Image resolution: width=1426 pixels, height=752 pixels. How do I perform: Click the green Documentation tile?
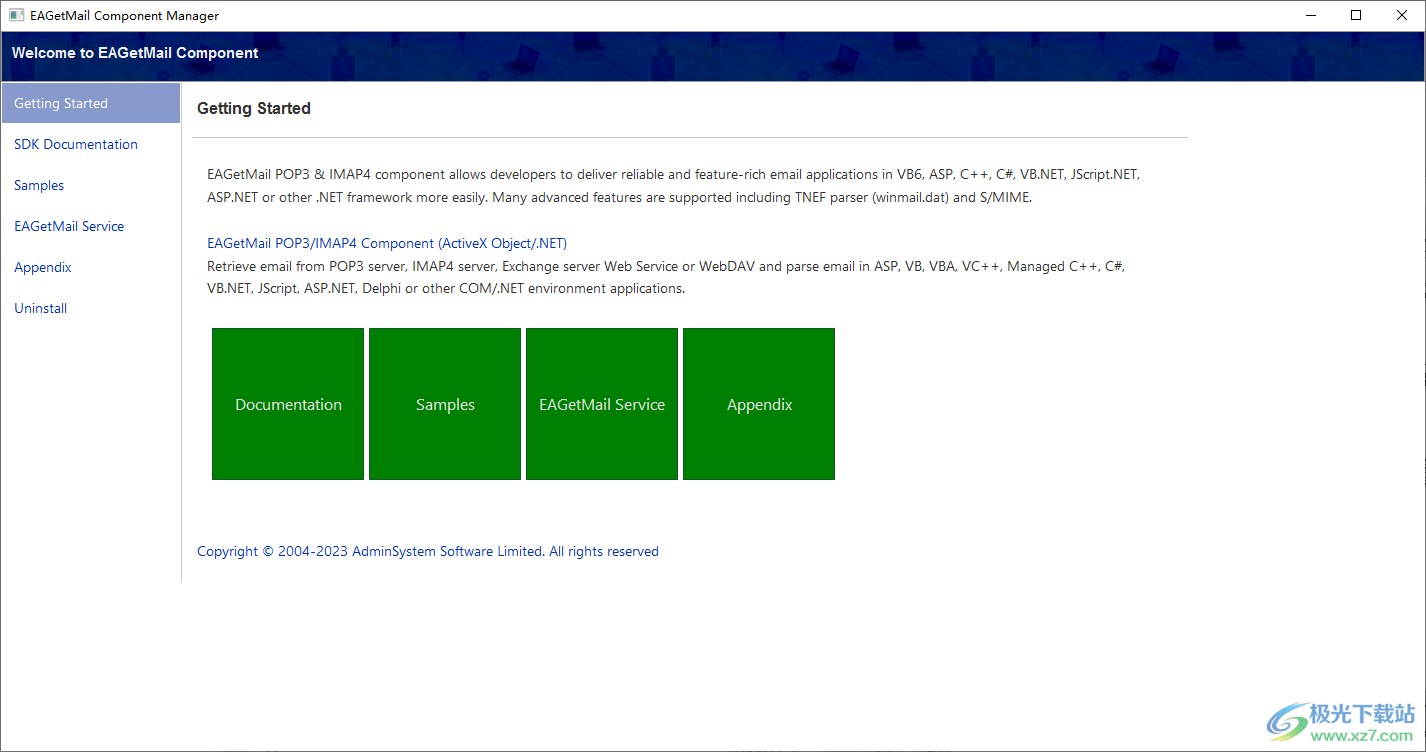tap(288, 404)
